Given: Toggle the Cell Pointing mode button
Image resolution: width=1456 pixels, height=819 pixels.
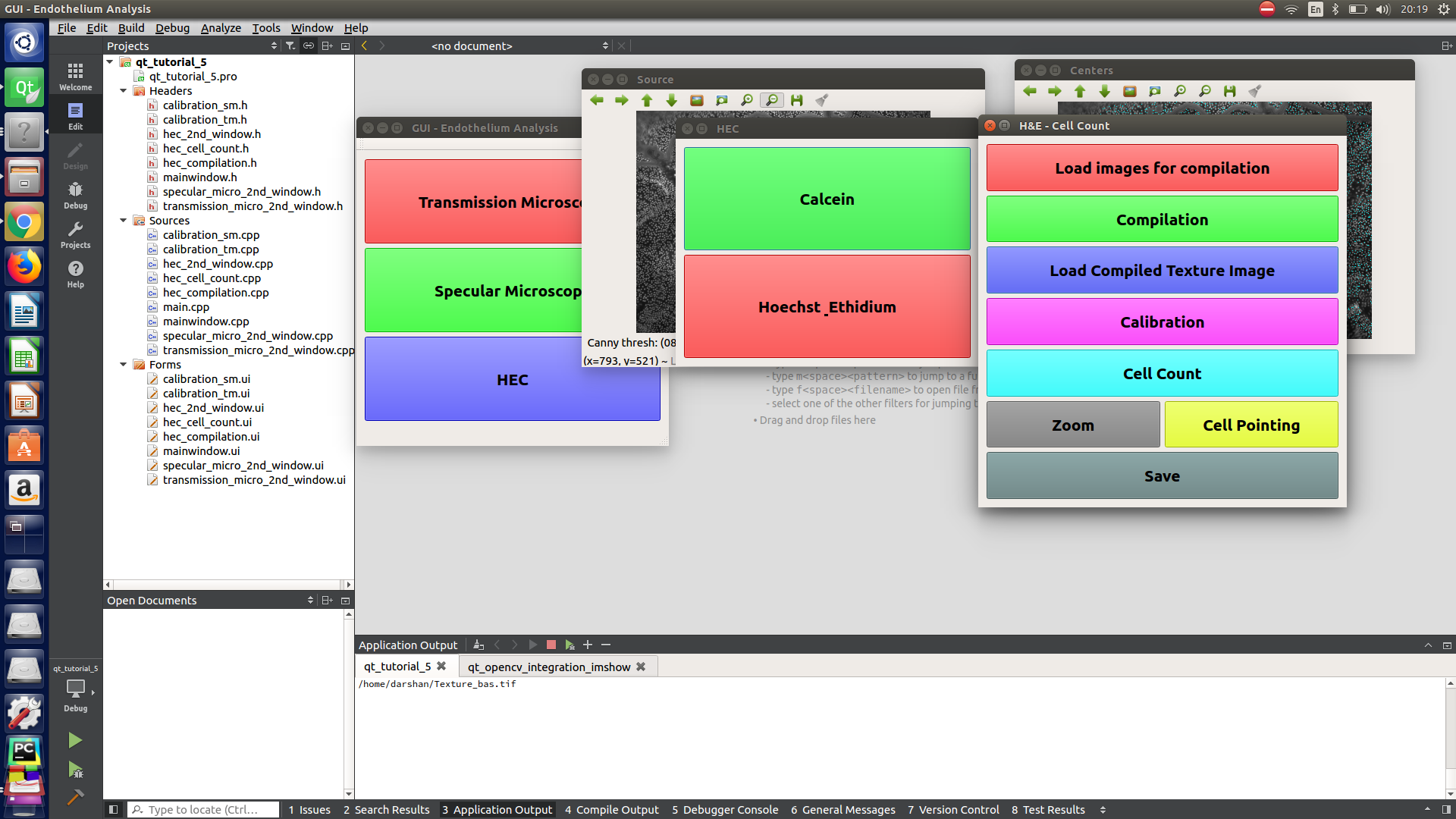Looking at the screenshot, I should coord(1251,424).
